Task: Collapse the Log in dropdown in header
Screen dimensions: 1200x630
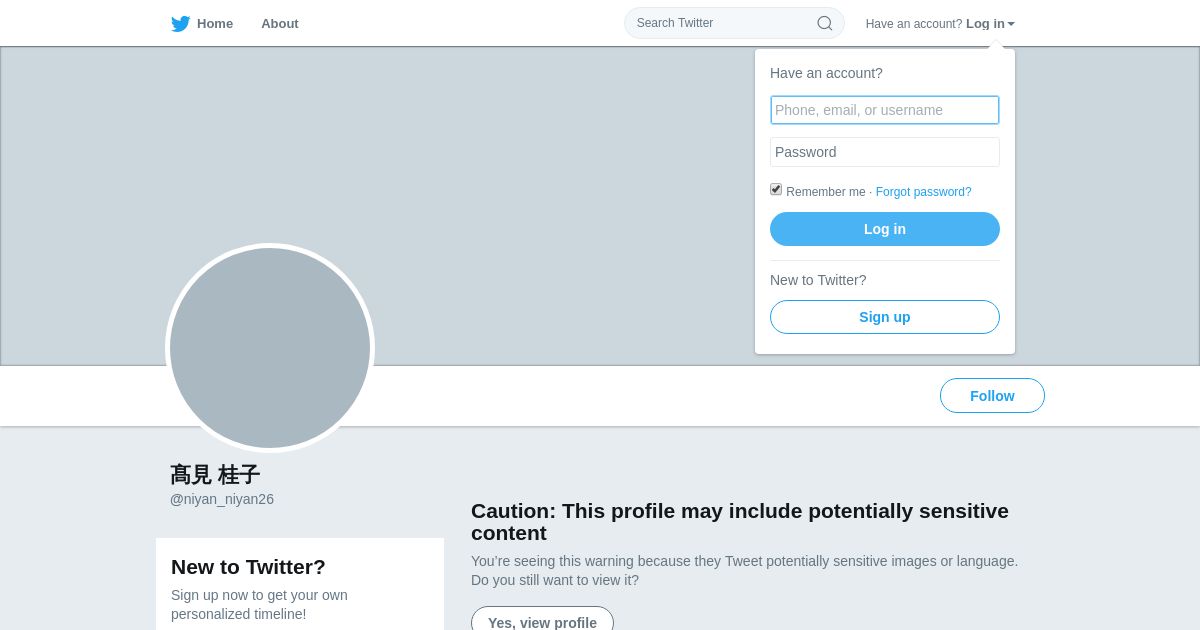Action: pyautogui.click(x=989, y=24)
